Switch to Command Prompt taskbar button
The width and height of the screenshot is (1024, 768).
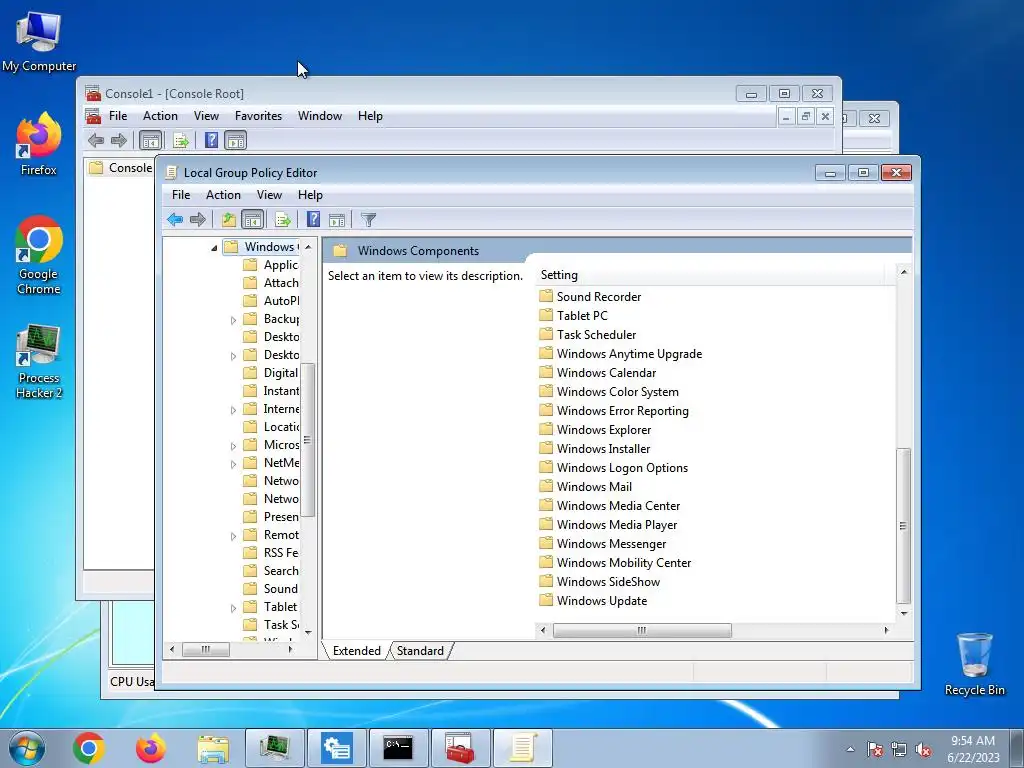point(398,748)
